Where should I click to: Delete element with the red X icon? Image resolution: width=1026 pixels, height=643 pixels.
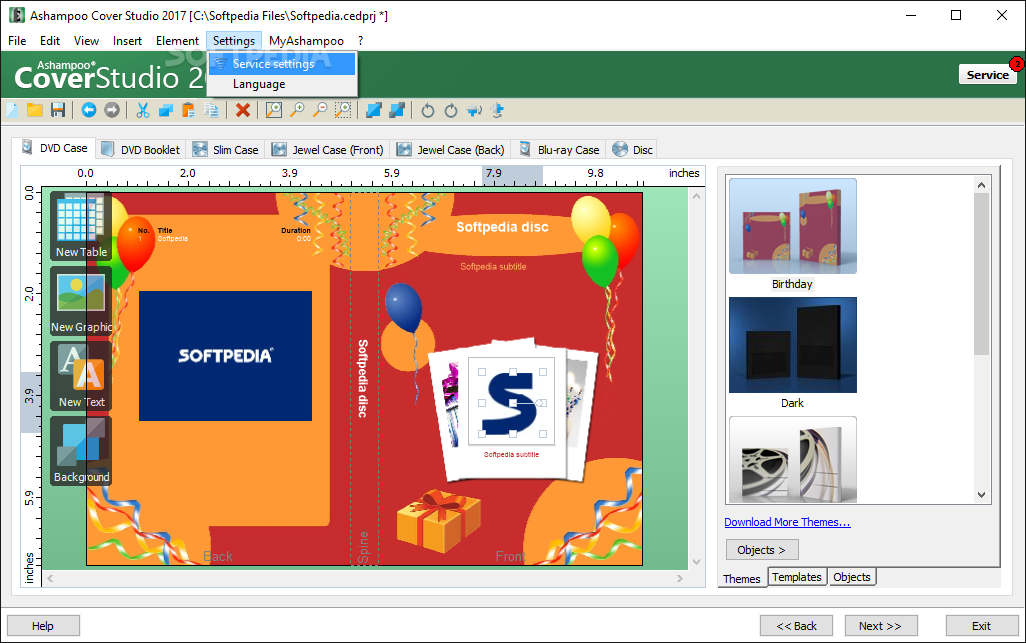click(243, 110)
